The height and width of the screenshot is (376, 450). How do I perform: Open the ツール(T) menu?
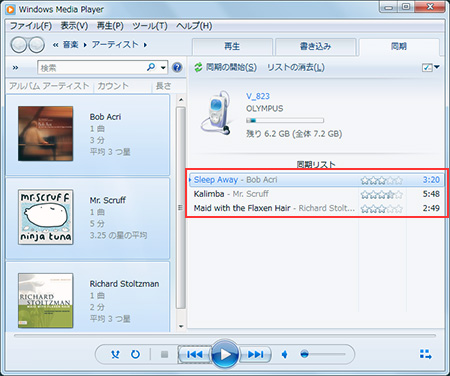(150, 26)
